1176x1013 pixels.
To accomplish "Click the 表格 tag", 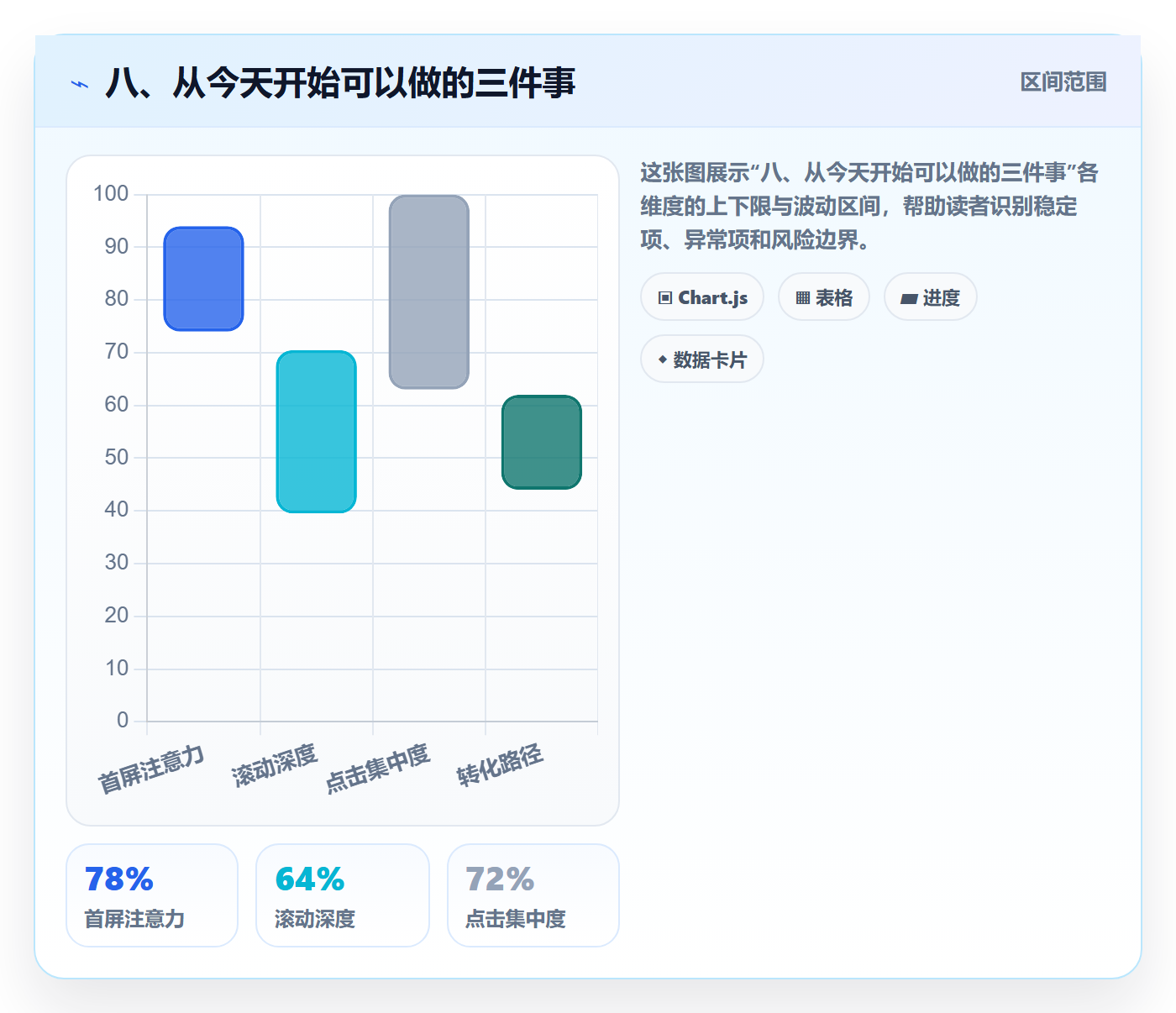I will [824, 297].
